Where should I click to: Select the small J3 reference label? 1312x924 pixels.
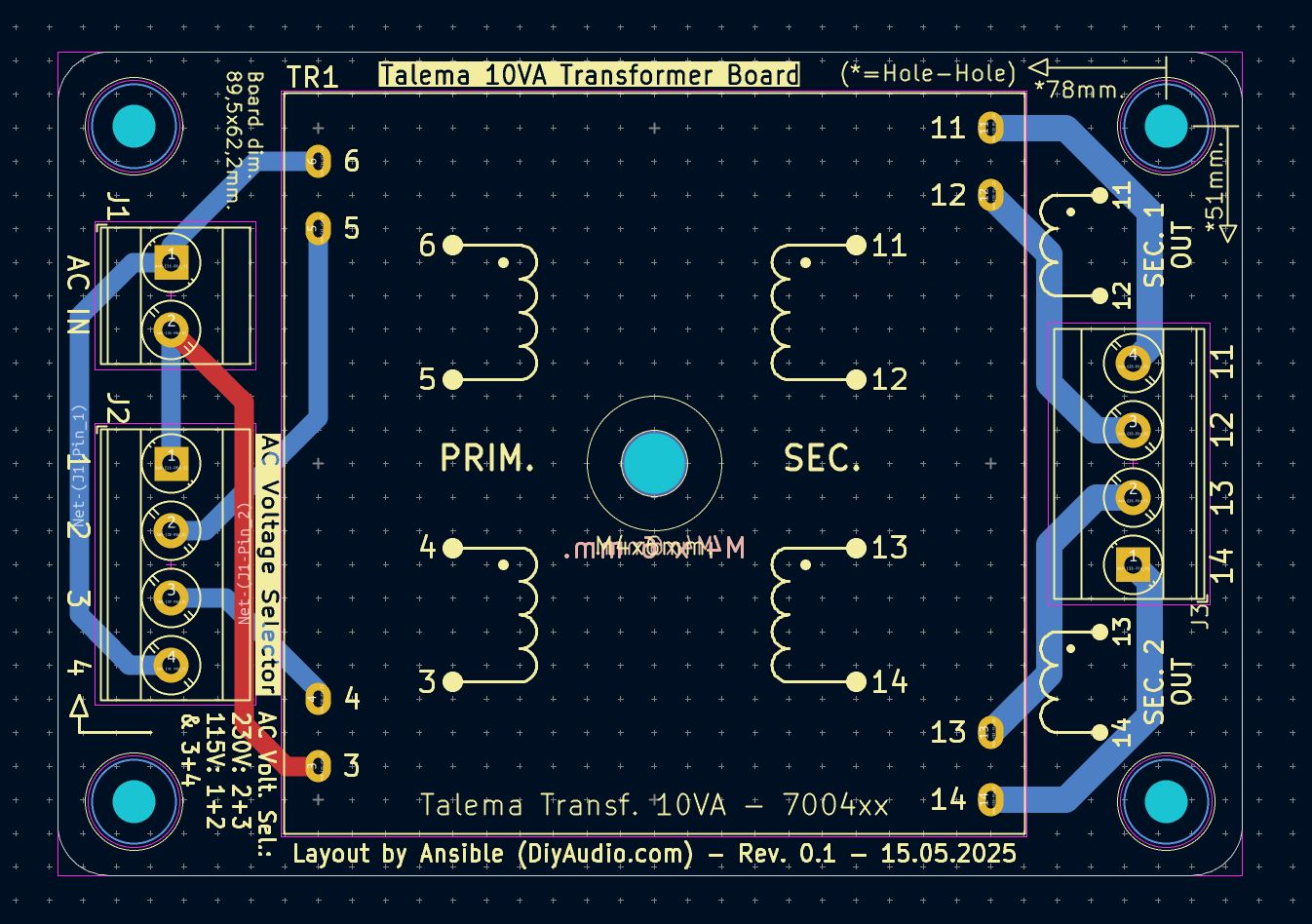[x=1201, y=614]
